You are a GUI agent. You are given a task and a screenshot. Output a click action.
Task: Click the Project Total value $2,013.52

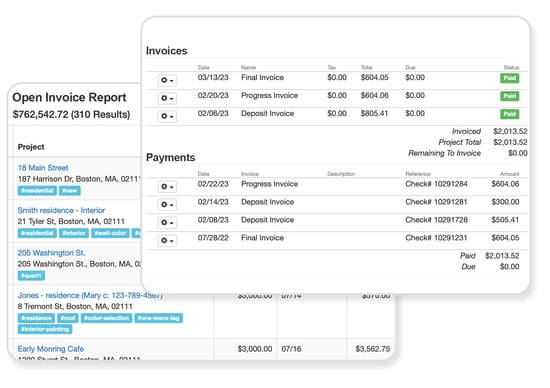tap(510, 142)
